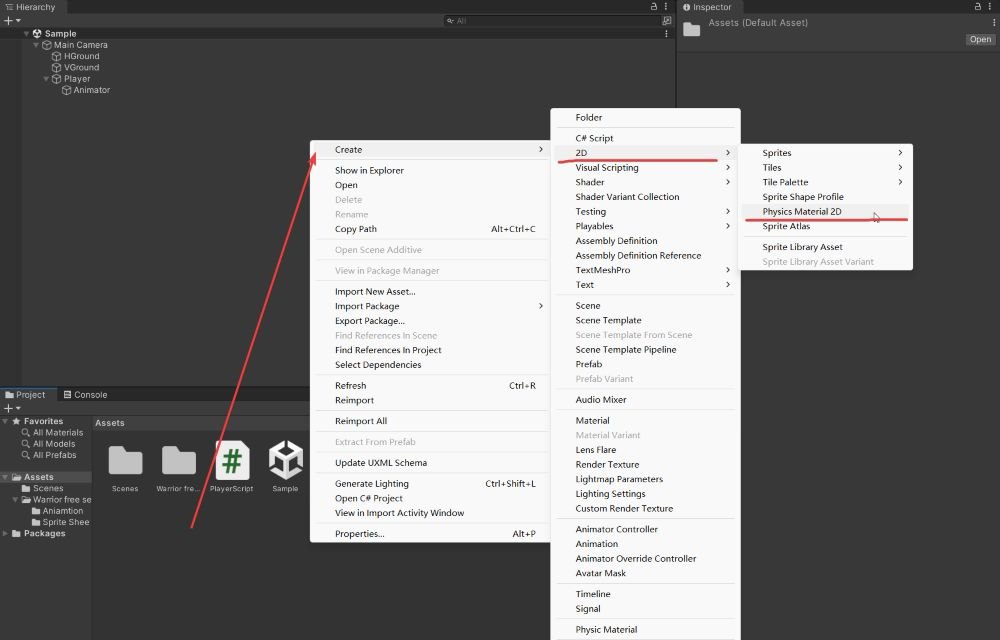The width and height of the screenshot is (1000, 640).
Task: Click the Open button in Inspector
Action: (980, 40)
